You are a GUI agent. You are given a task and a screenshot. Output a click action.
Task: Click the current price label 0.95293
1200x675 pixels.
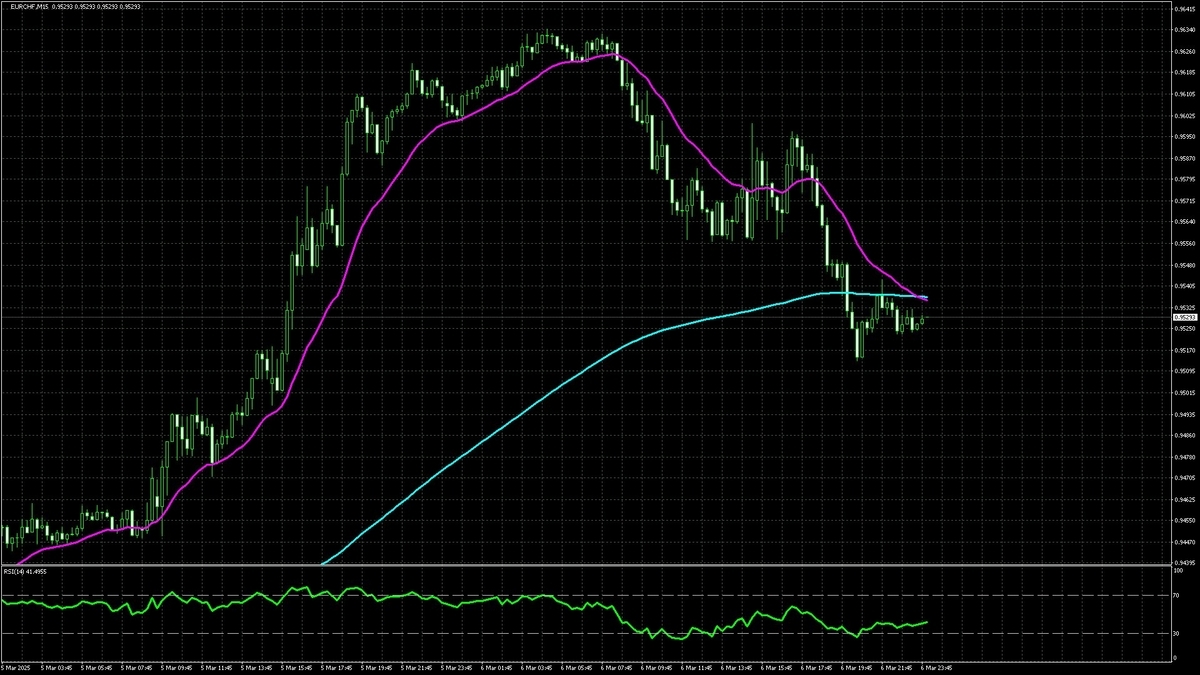click(1185, 317)
